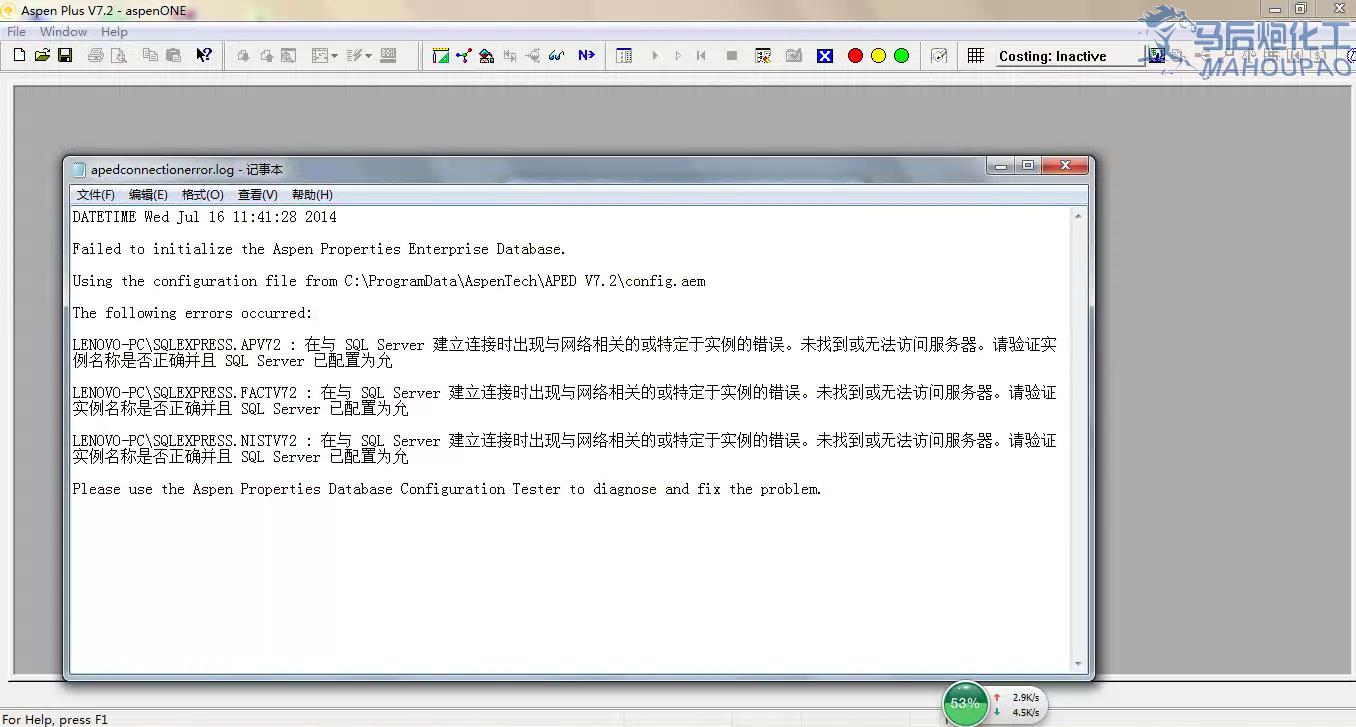1356x727 pixels.
Task: Click the LENOVO-PC\SQLEXPRESS.NISTV72 error line
Action: click(x=565, y=449)
